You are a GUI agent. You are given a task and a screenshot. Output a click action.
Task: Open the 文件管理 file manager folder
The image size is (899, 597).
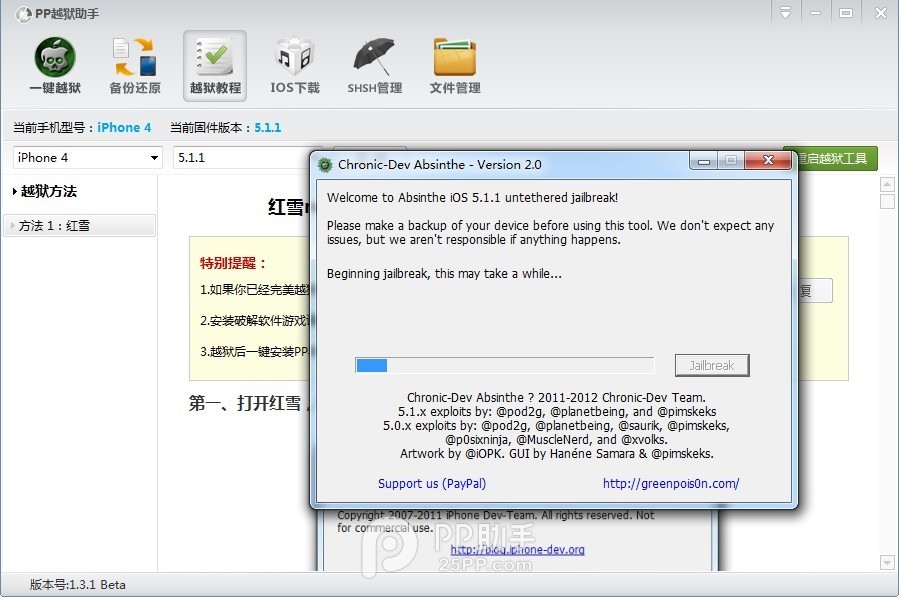tap(455, 66)
